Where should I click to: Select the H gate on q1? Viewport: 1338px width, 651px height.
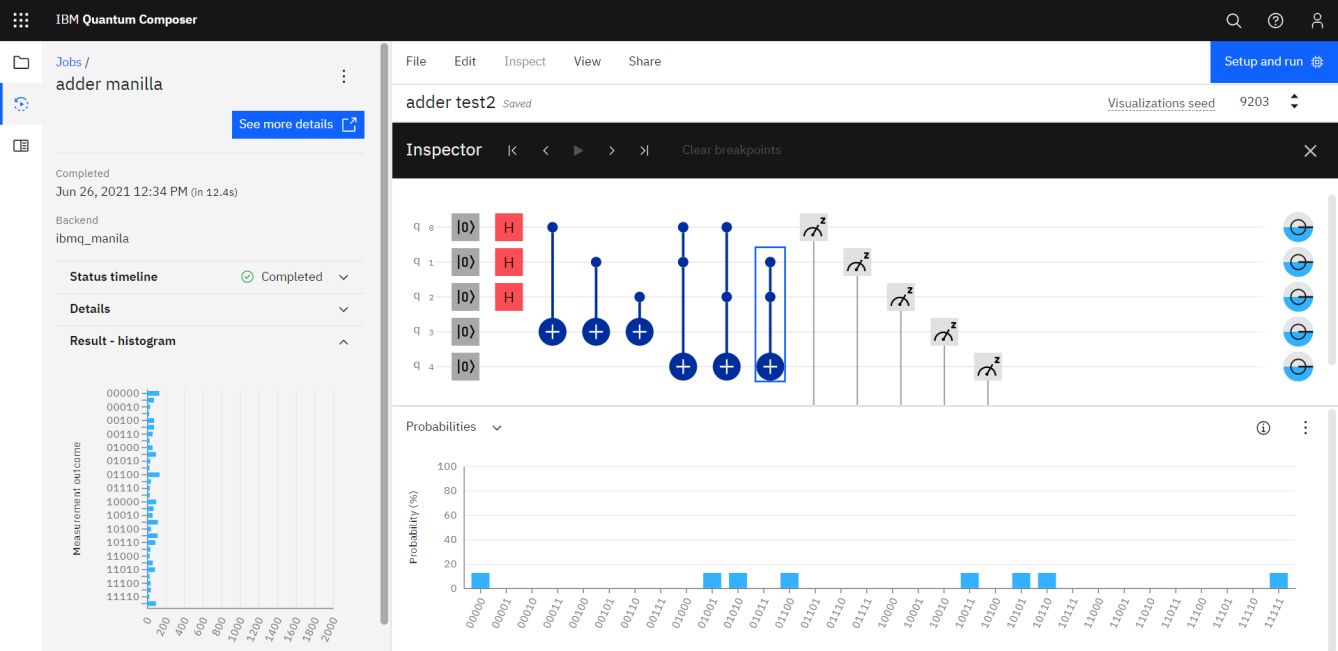click(509, 262)
